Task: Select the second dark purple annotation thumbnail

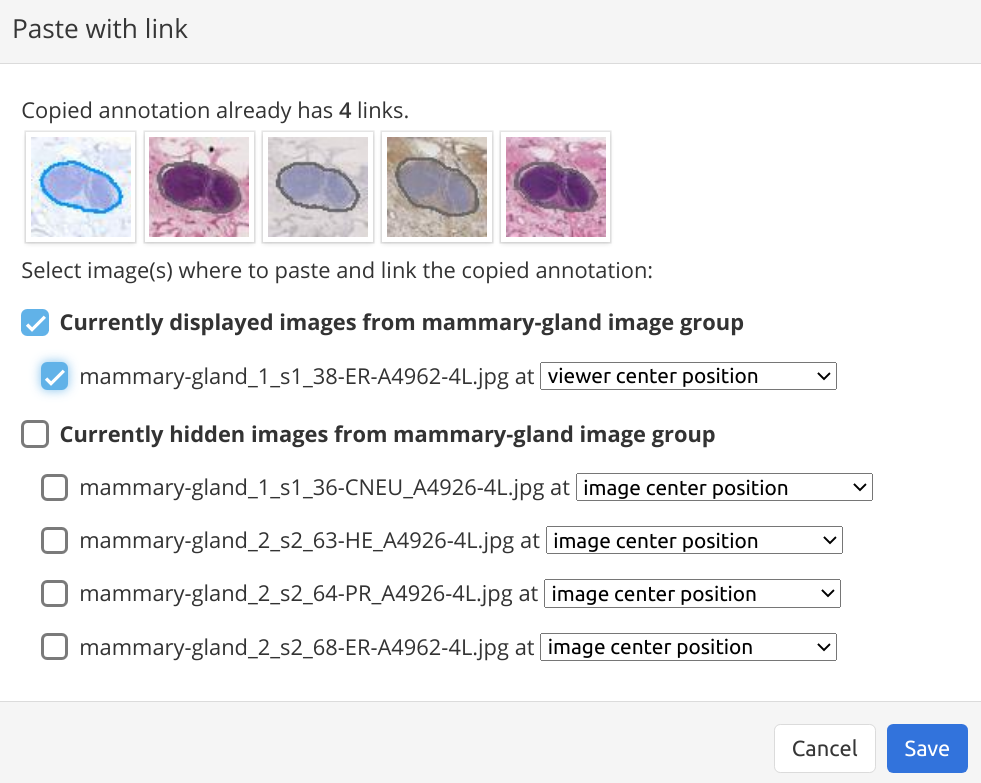Action: coord(199,186)
